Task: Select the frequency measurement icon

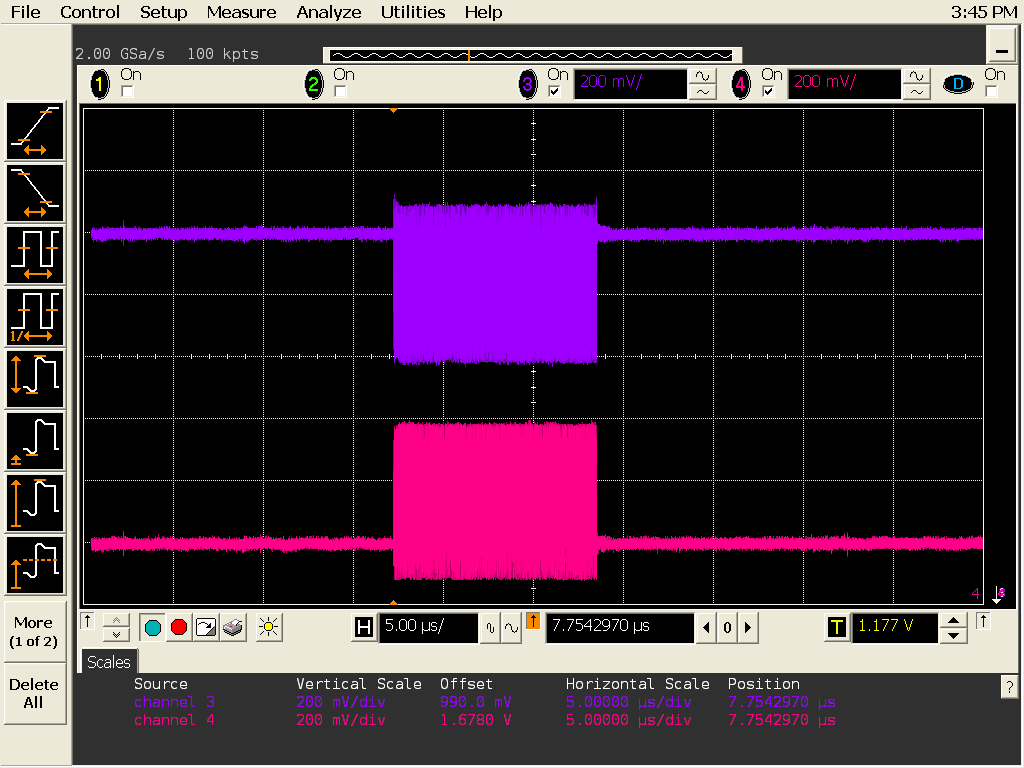Action: [35, 317]
